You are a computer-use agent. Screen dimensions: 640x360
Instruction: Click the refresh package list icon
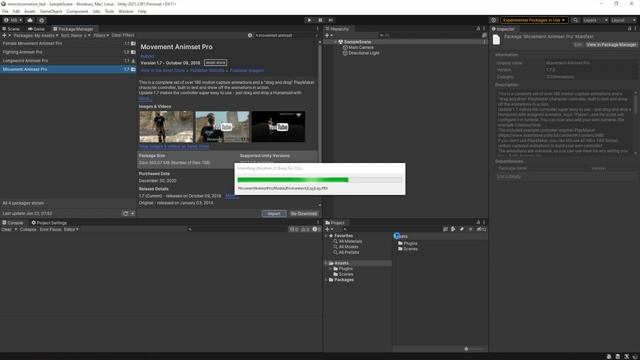(x=125, y=213)
